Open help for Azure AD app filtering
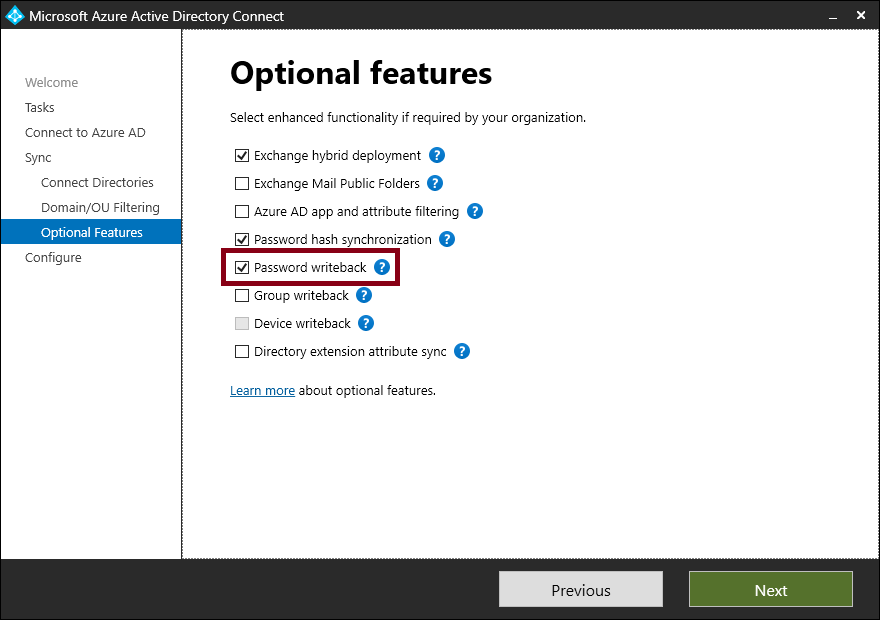Image resolution: width=880 pixels, height=620 pixels. pos(475,212)
